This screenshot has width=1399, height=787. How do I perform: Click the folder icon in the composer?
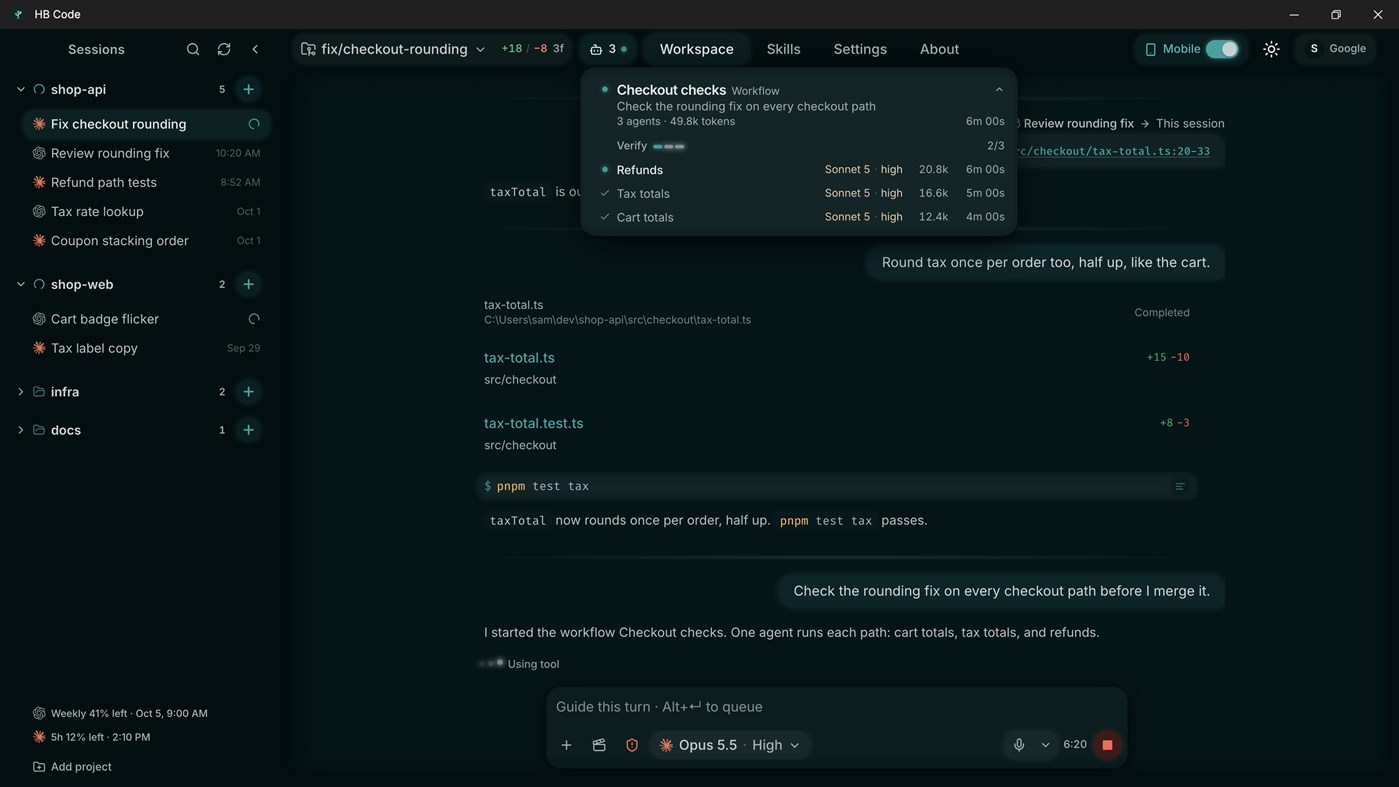click(599, 745)
